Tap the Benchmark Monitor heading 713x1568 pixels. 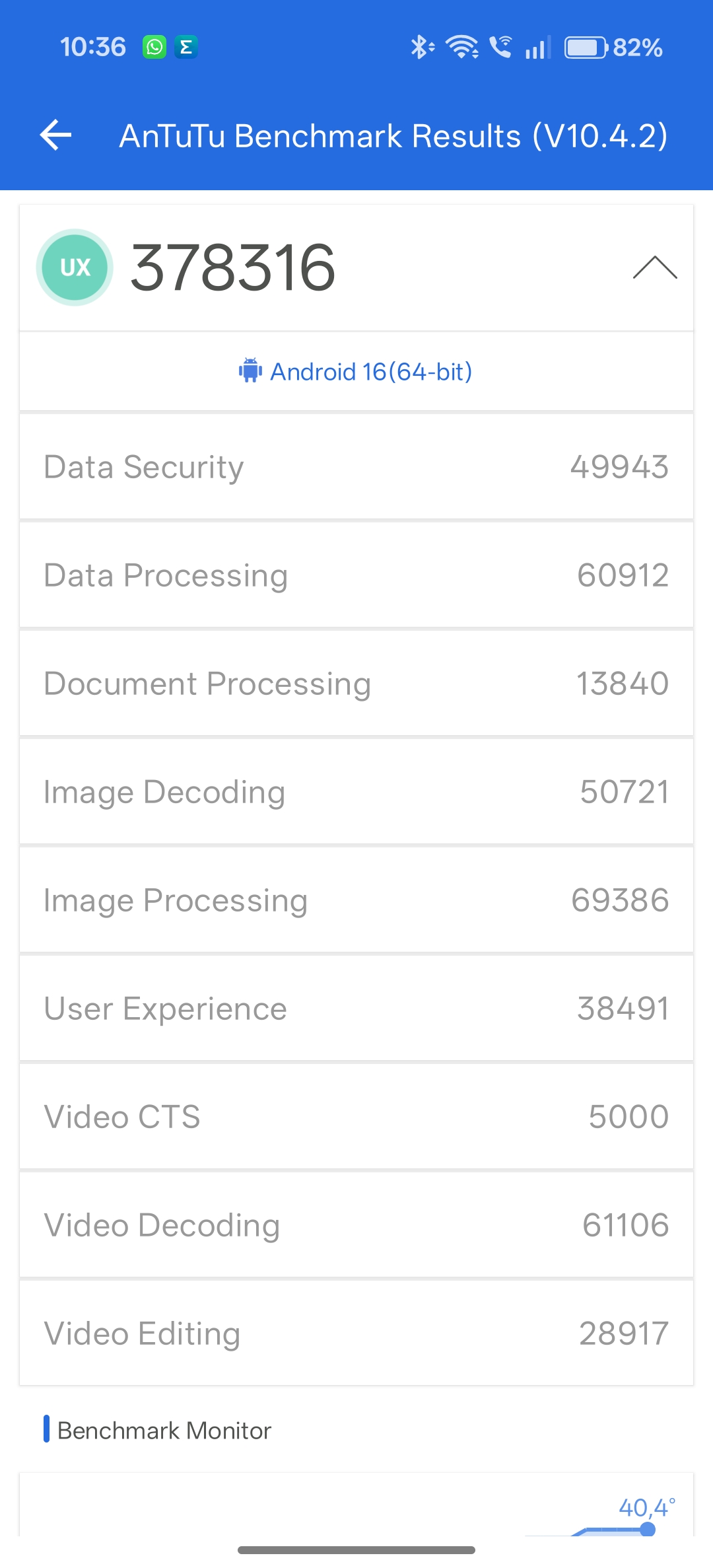(164, 1430)
